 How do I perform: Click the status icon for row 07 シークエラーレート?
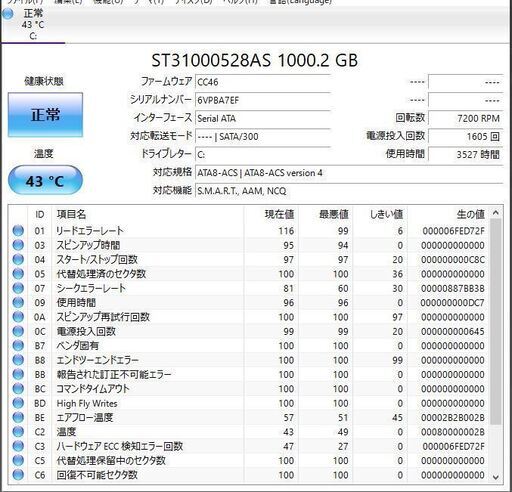[18, 288]
